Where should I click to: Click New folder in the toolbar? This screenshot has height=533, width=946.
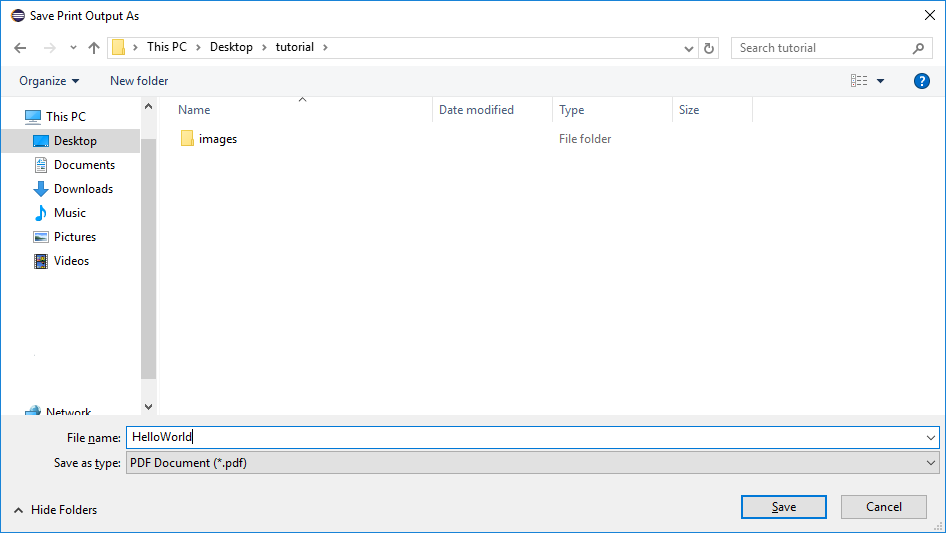(x=139, y=81)
